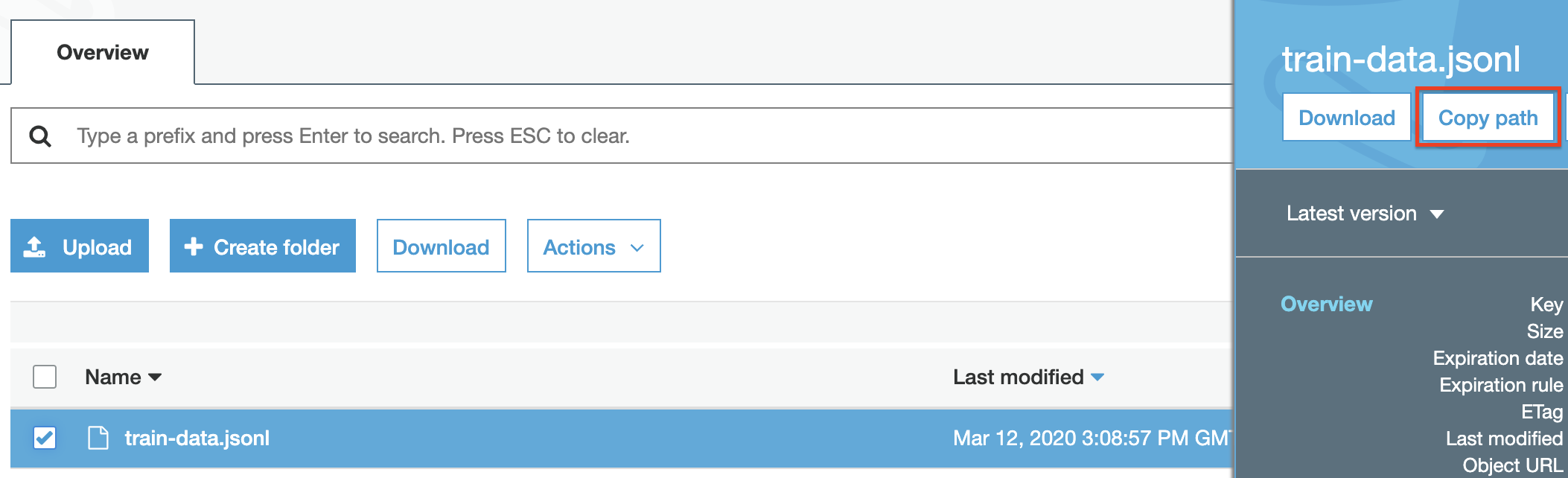Open the Actions dropdown menu
Screen dimensions: 1568x478
point(593,246)
